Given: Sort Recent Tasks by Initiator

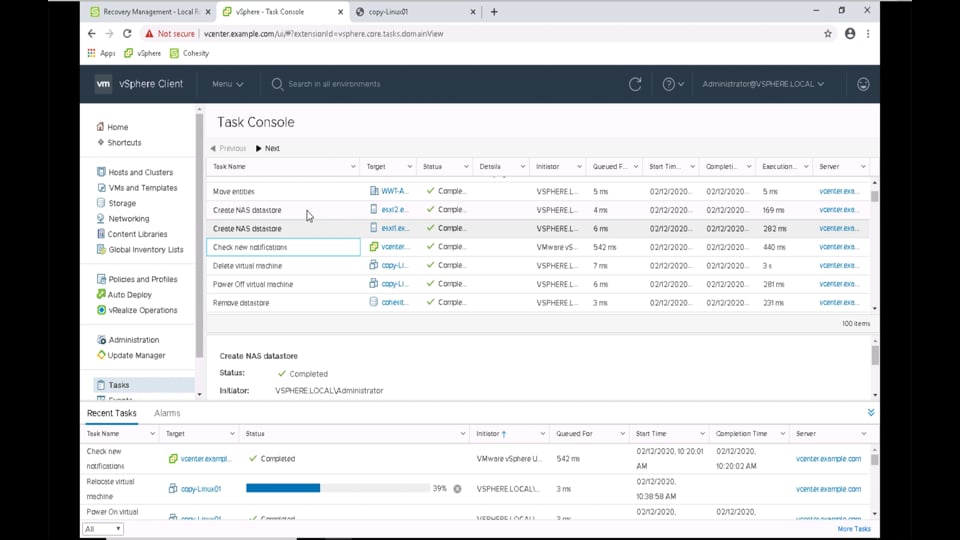Looking at the screenshot, I should point(491,433).
